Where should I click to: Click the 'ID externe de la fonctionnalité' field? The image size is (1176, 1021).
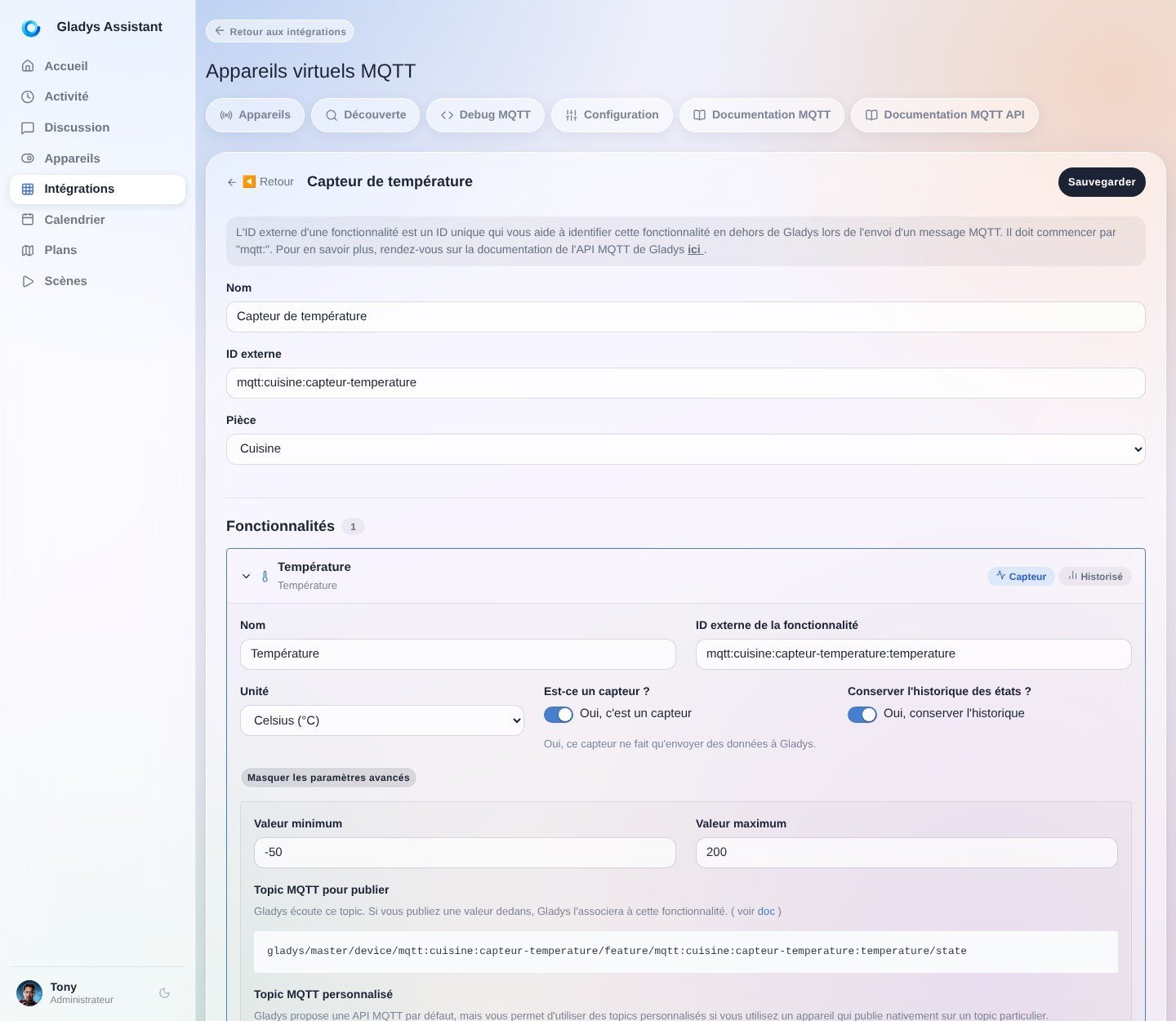[x=913, y=654]
